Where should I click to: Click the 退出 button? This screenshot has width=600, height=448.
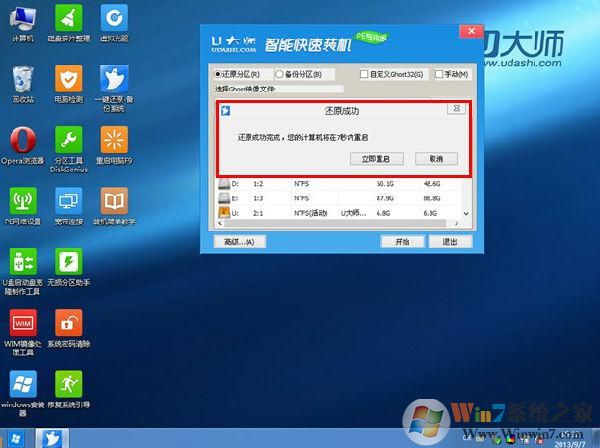450,241
